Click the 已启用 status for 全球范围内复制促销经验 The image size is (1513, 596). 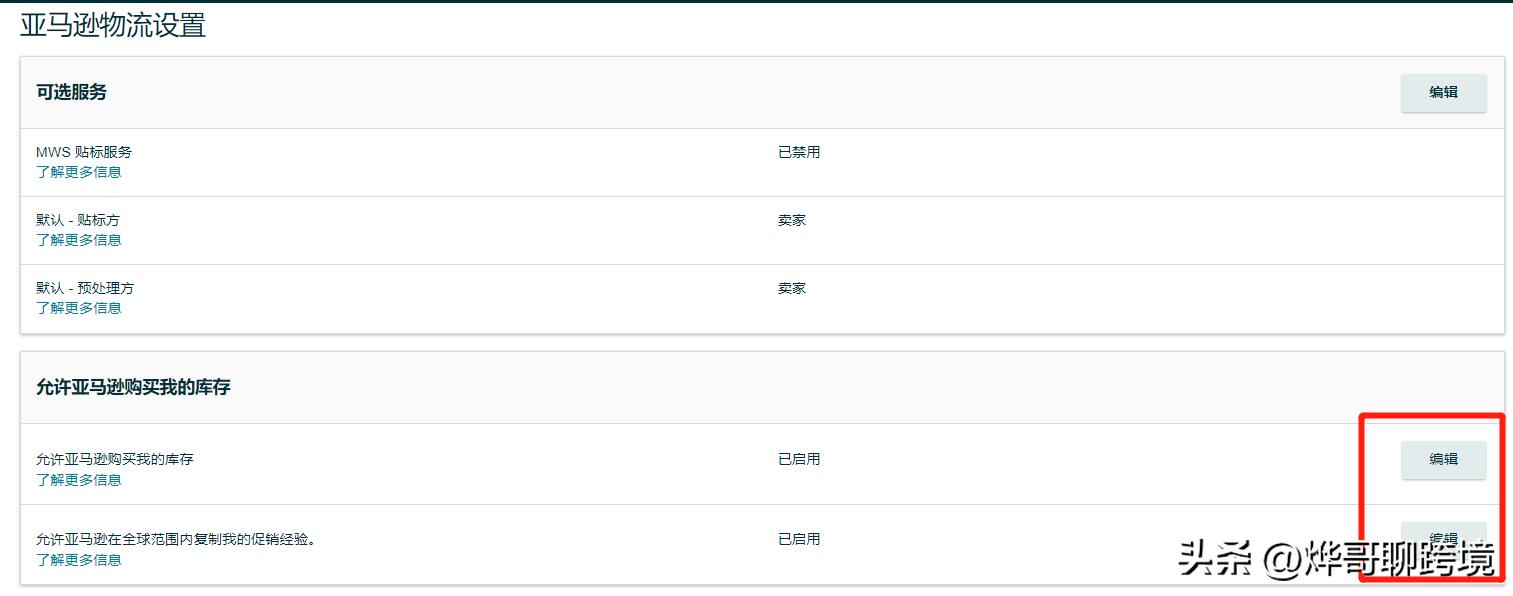[799, 539]
